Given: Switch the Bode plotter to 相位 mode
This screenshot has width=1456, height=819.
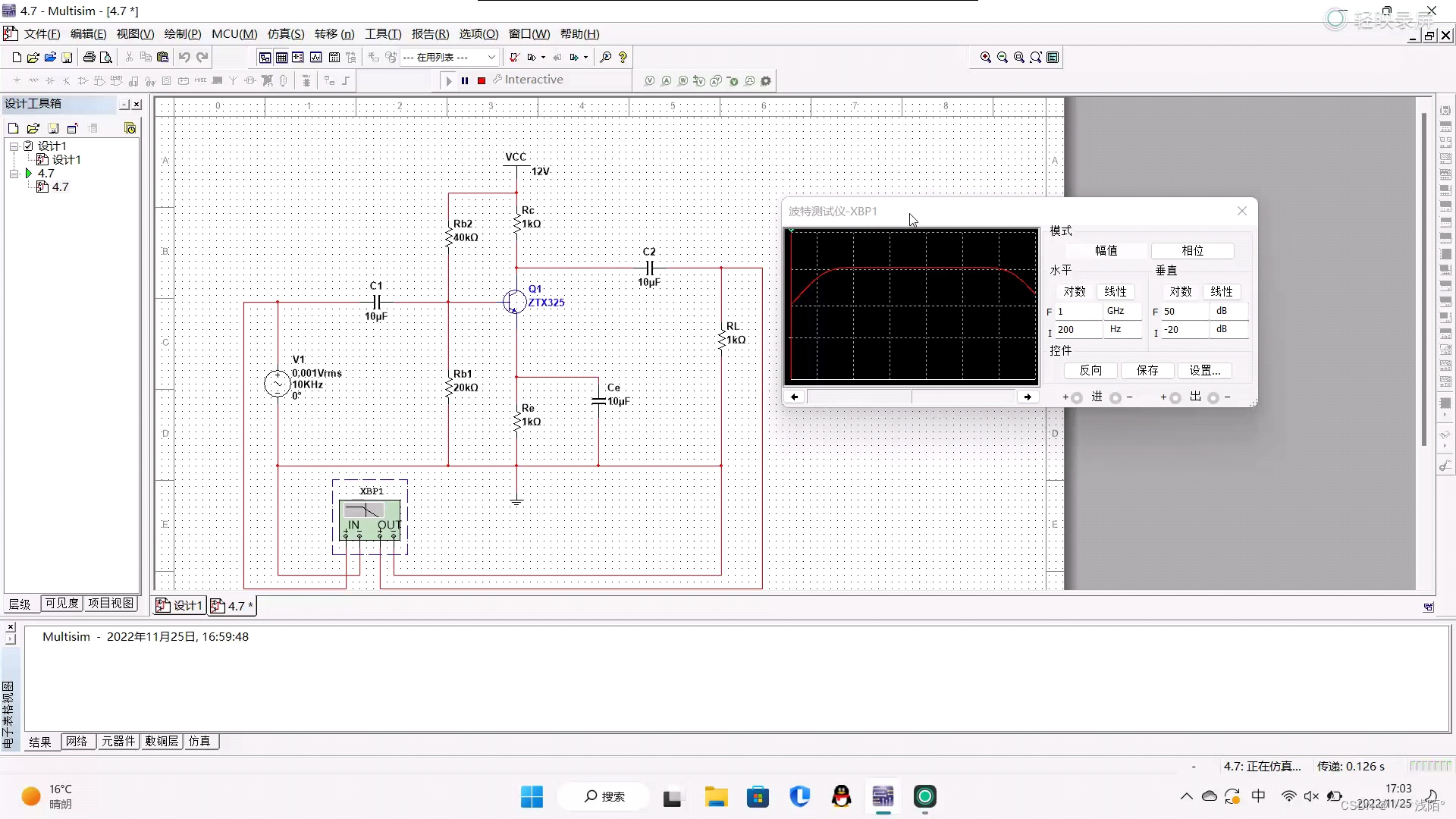Looking at the screenshot, I should click(x=1192, y=250).
